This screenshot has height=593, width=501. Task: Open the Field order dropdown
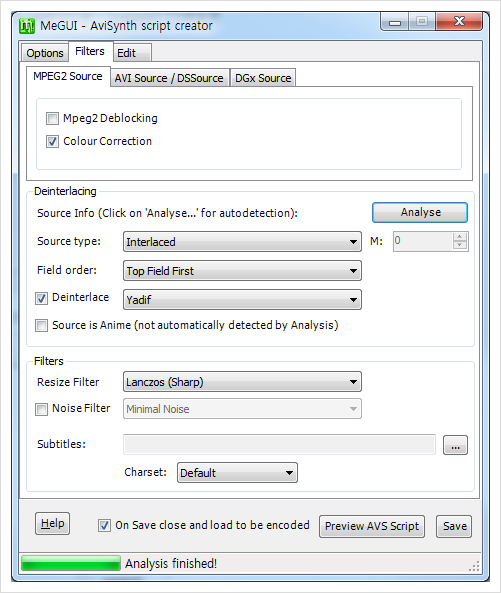(x=242, y=271)
